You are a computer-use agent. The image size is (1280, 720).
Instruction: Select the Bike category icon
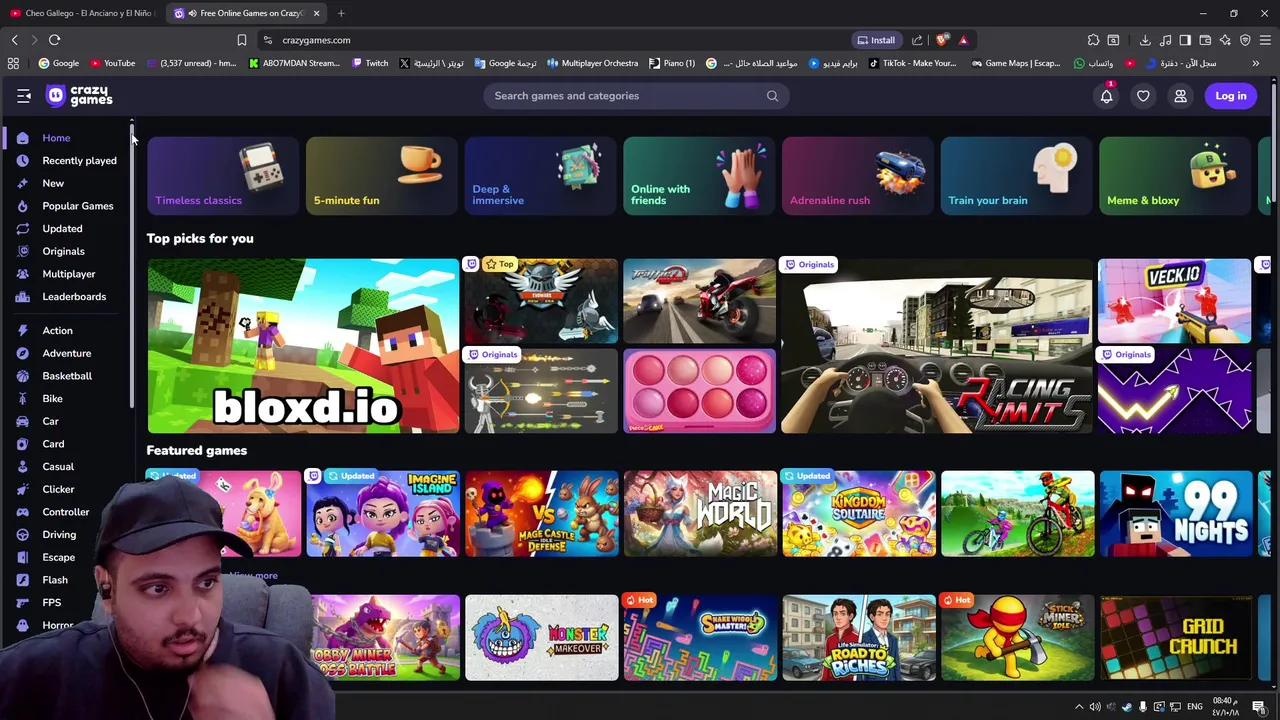click(x=22, y=398)
